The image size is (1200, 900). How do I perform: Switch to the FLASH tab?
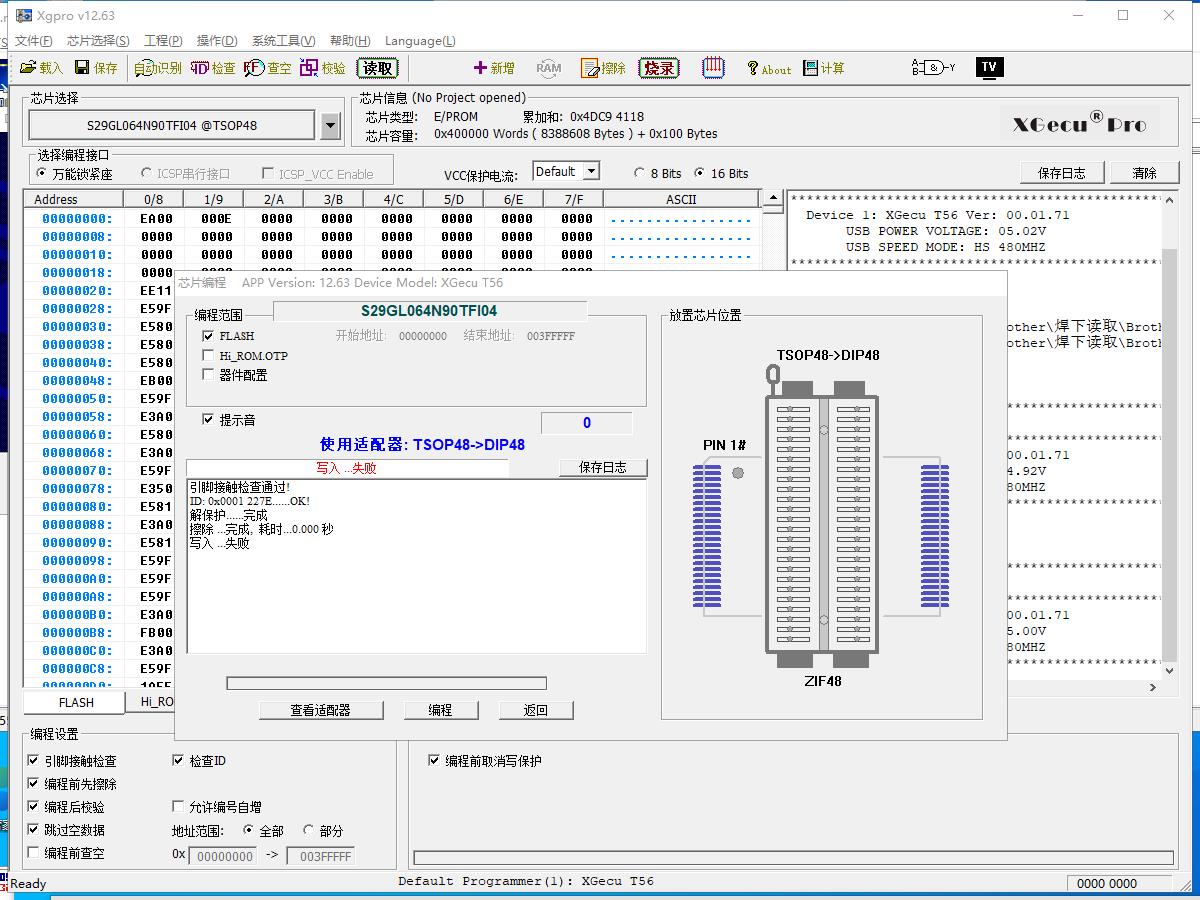(x=75, y=702)
